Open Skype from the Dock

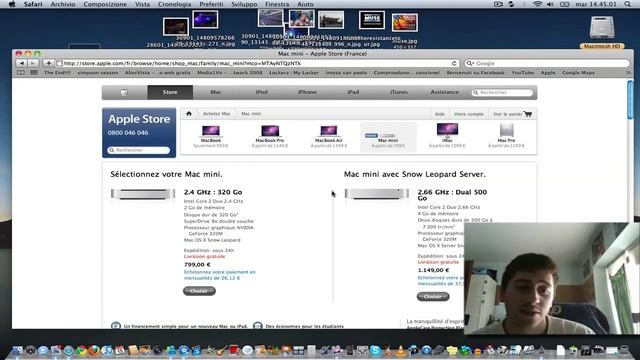pyautogui.click(x=375, y=350)
